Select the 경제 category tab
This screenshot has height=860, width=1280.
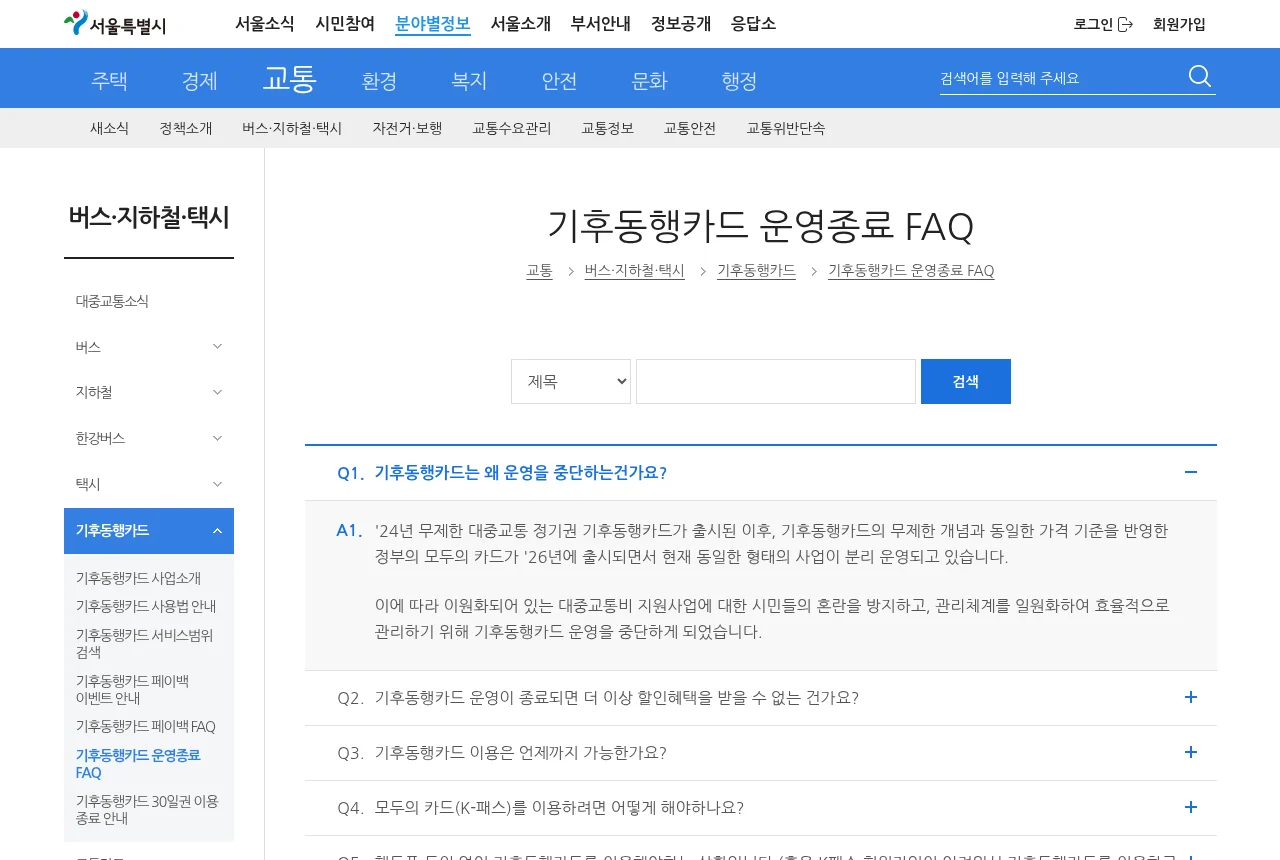pos(199,81)
